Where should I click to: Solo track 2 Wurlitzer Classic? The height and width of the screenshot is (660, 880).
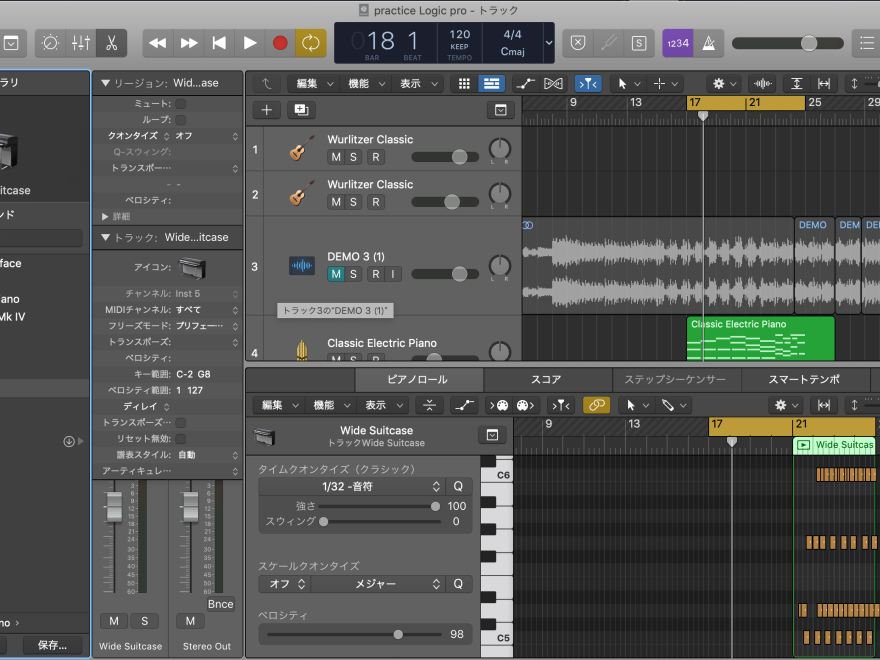353,202
